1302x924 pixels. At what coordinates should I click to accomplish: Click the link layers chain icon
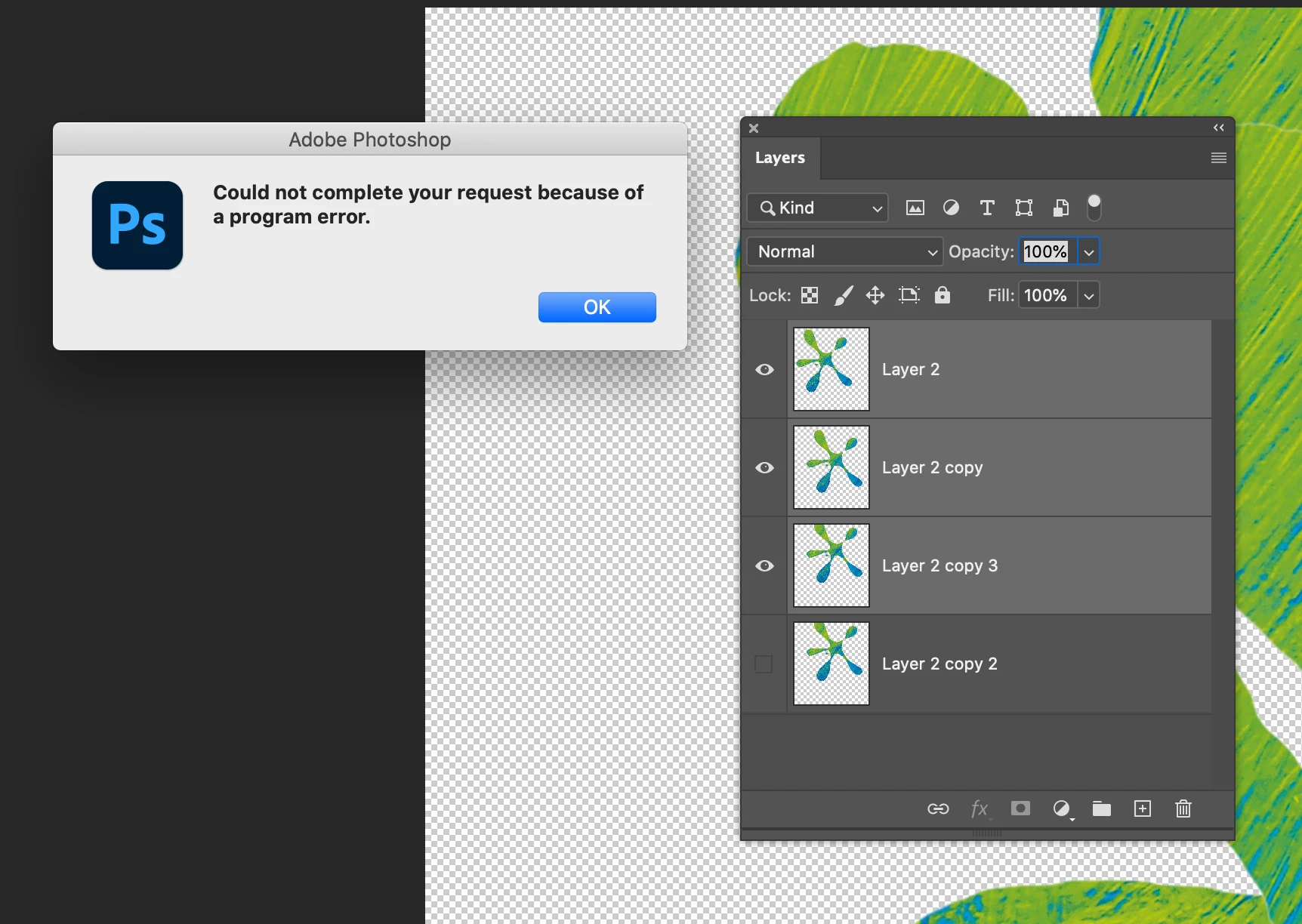pos(938,809)
